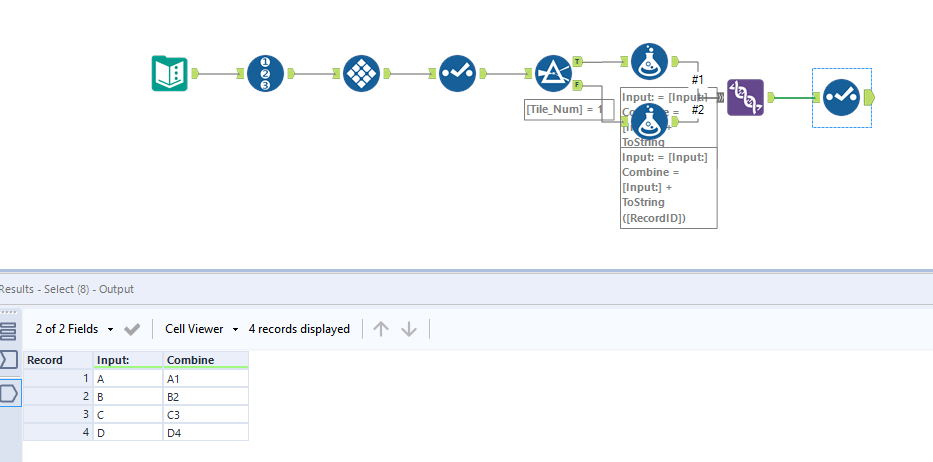This screenshot has height=462, width=933.
Task: Select cell D in Input: column
Action: click(128, 432)
